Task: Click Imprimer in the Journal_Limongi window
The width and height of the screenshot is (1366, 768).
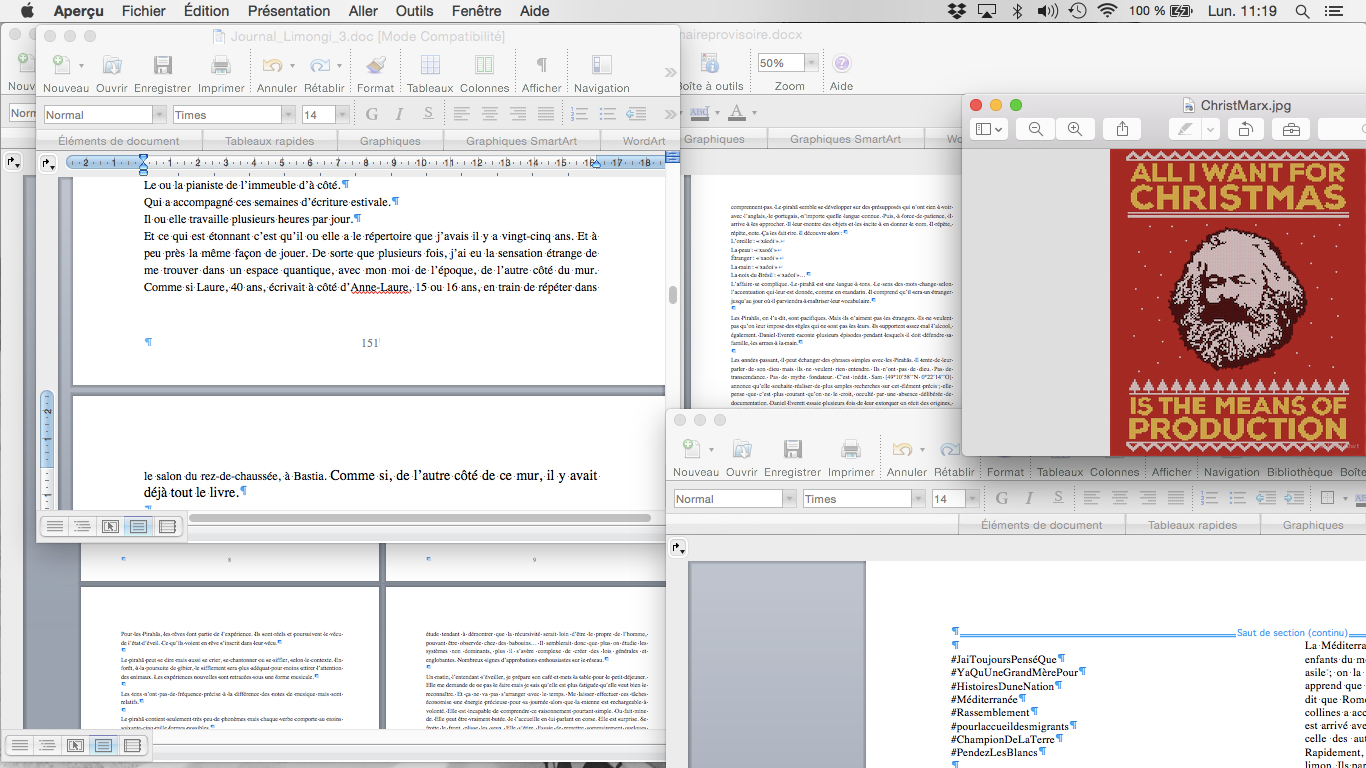Action: click(x=221, y=67)
